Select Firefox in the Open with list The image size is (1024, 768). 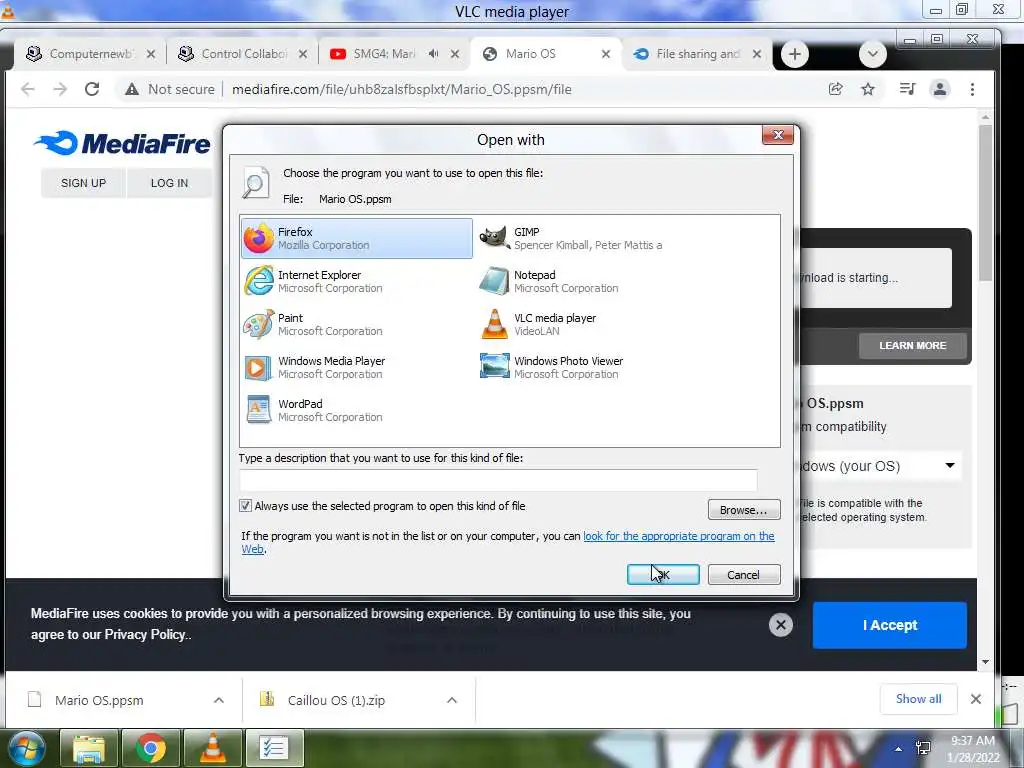tap(357, 238)
